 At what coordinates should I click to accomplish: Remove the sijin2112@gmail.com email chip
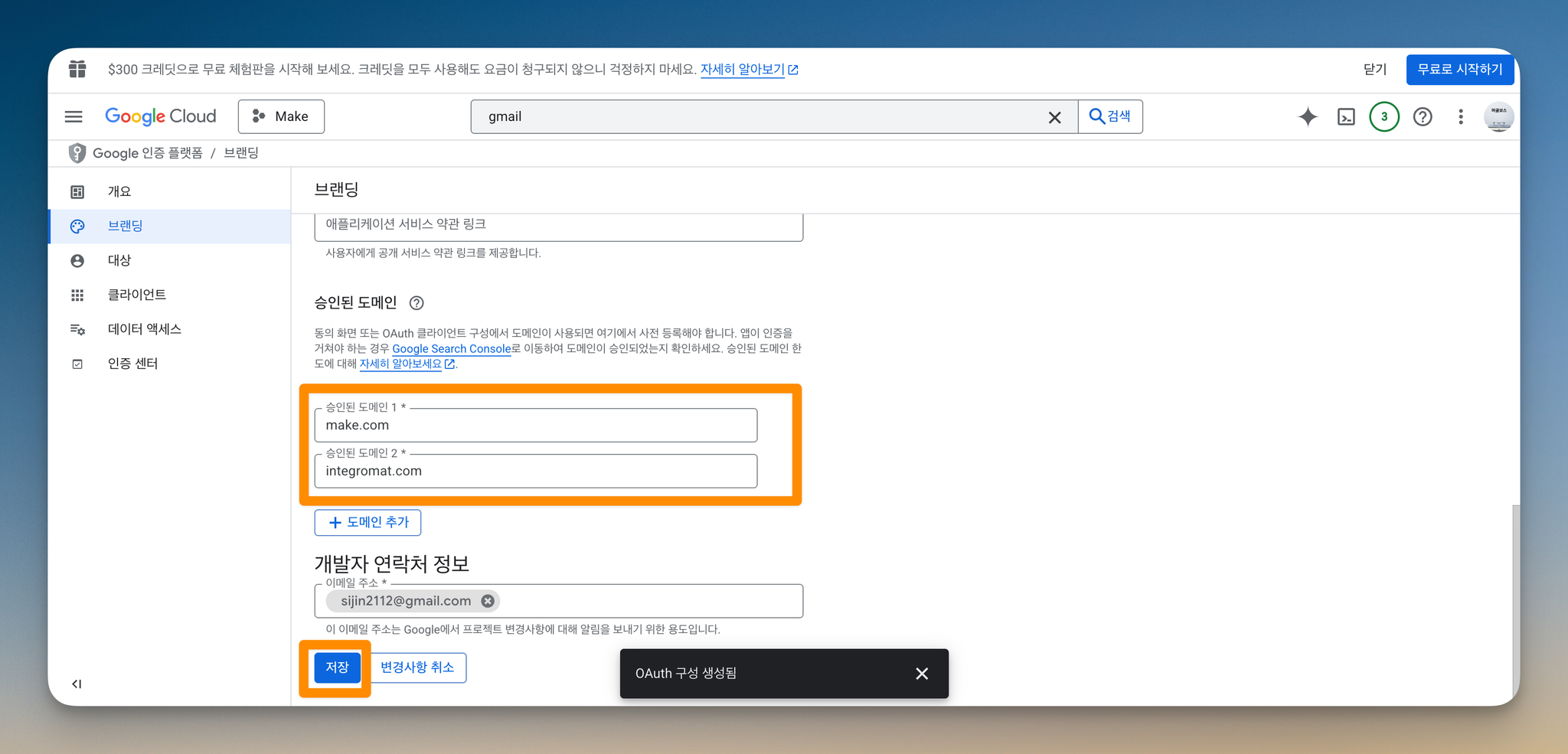point(488,601)
